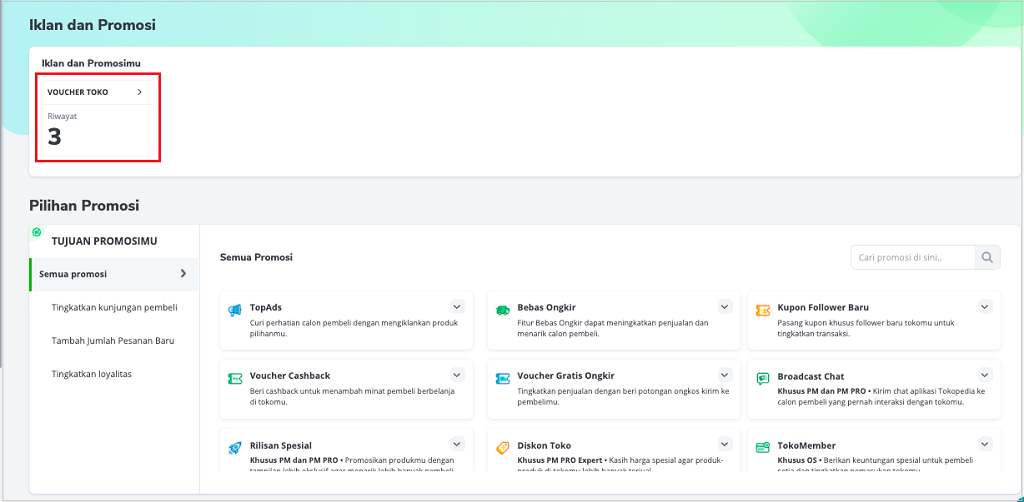Click Voucher Cashback description Beri cashback
The width and height of the screenshot is (1024, 502).
coord(352,396)
